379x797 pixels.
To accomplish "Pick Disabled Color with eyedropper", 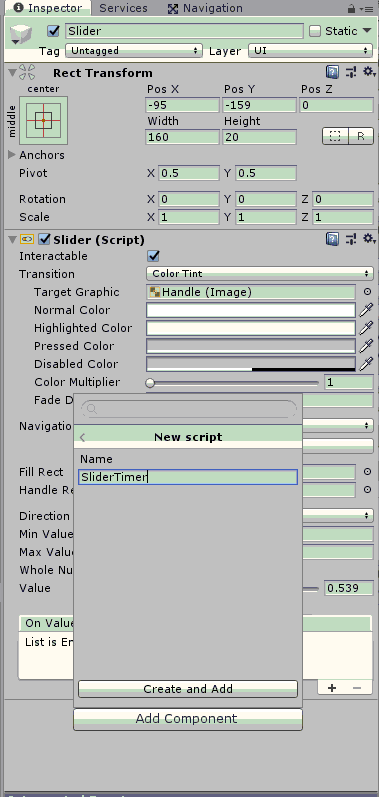I will coord(366,364).
